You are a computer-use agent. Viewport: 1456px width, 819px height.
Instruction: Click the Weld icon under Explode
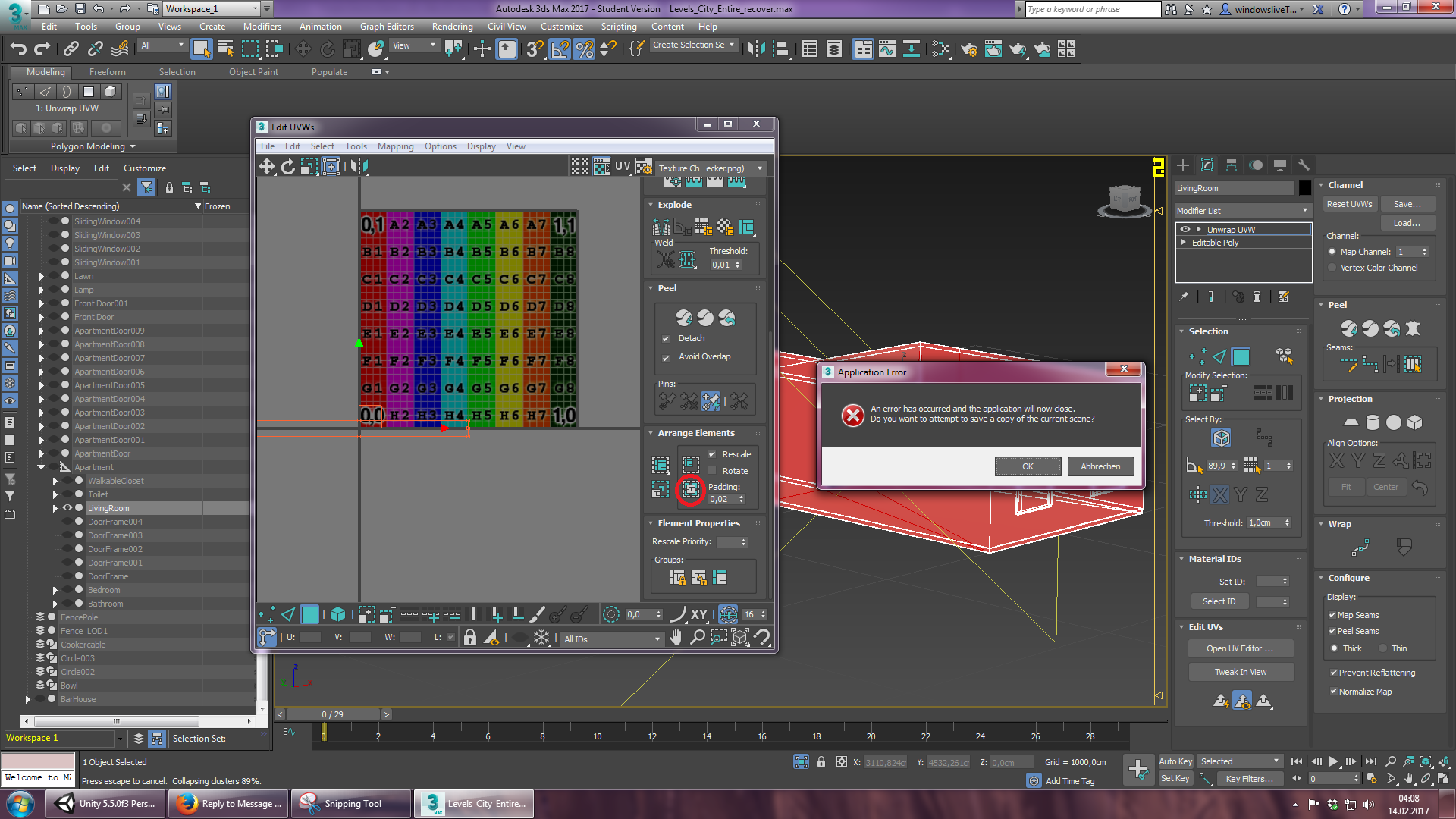point(665,260)
